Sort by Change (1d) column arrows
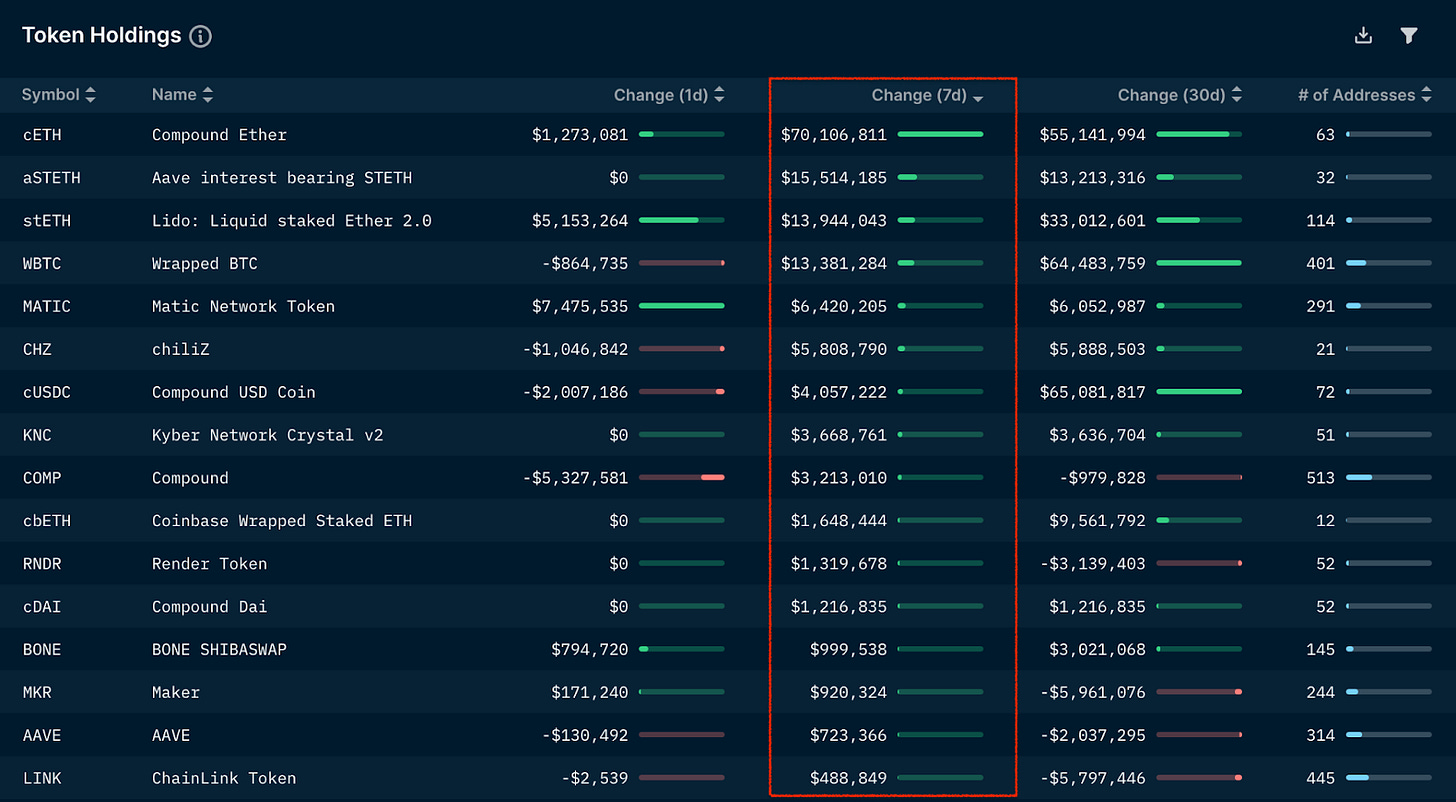This screenshot has width=1456, height=802. (x=719, y=95)
